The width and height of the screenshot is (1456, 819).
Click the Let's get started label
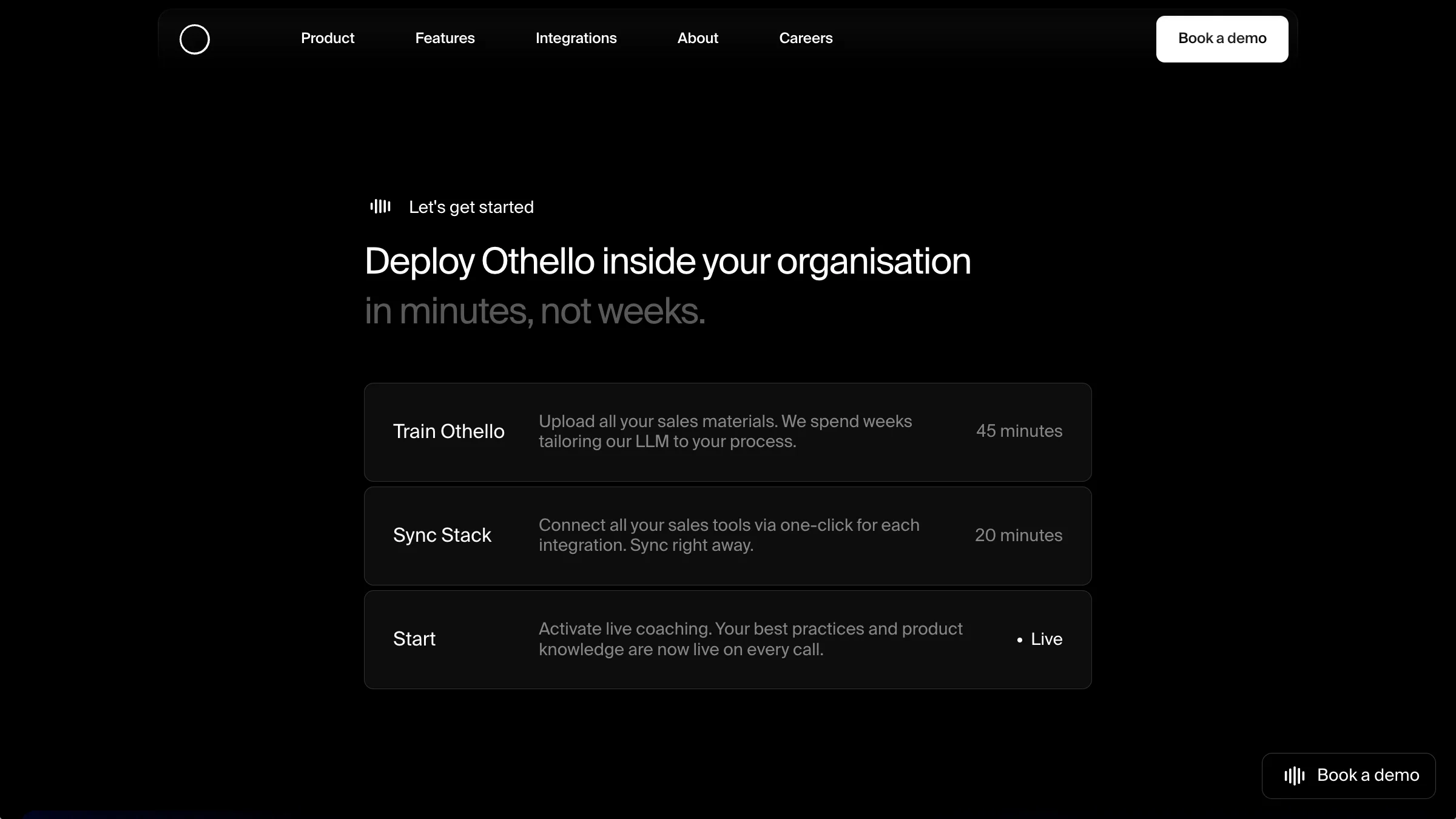click(471, 207)
